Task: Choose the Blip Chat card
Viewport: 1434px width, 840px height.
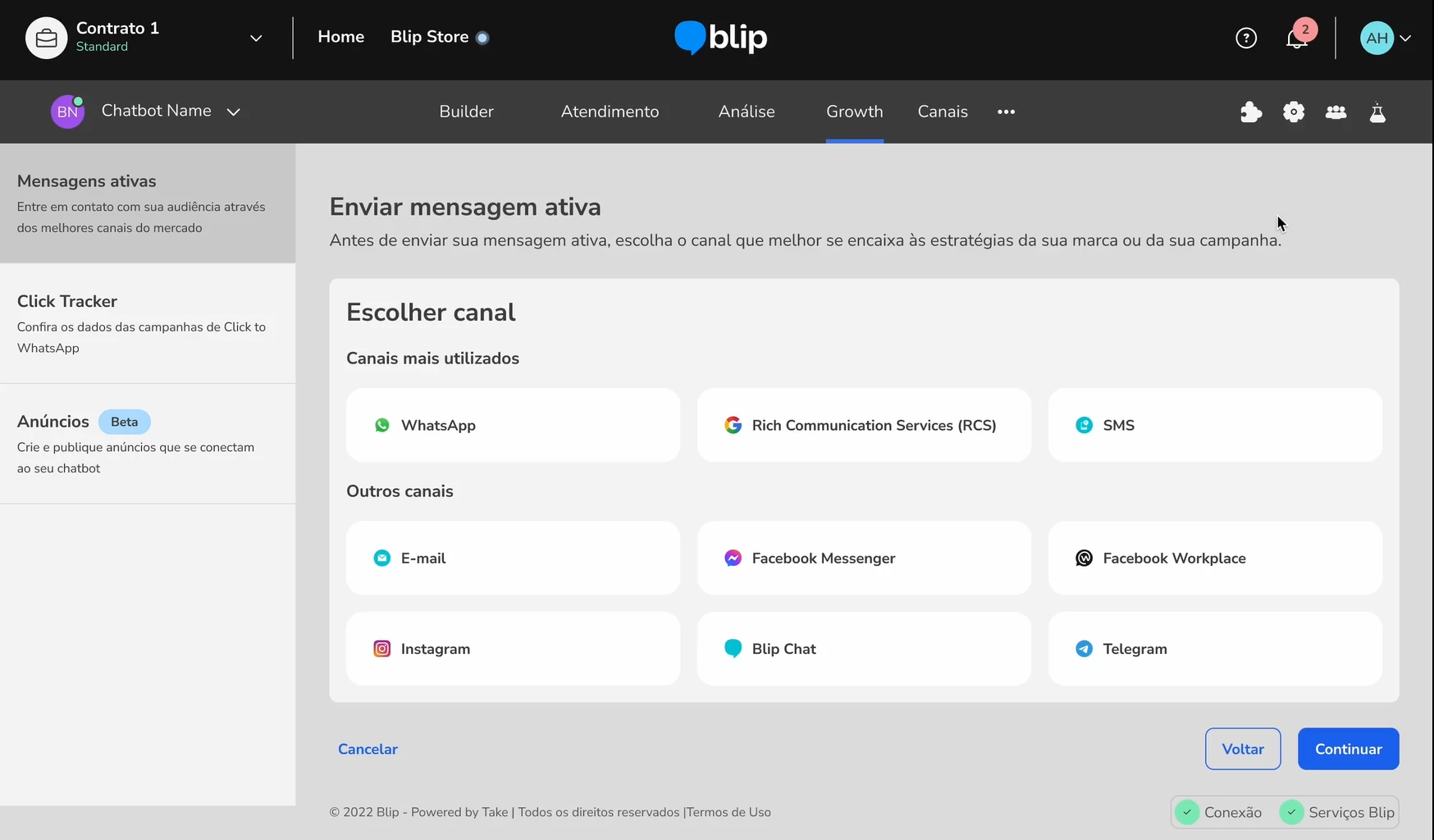Action: (x=864, y=649)
